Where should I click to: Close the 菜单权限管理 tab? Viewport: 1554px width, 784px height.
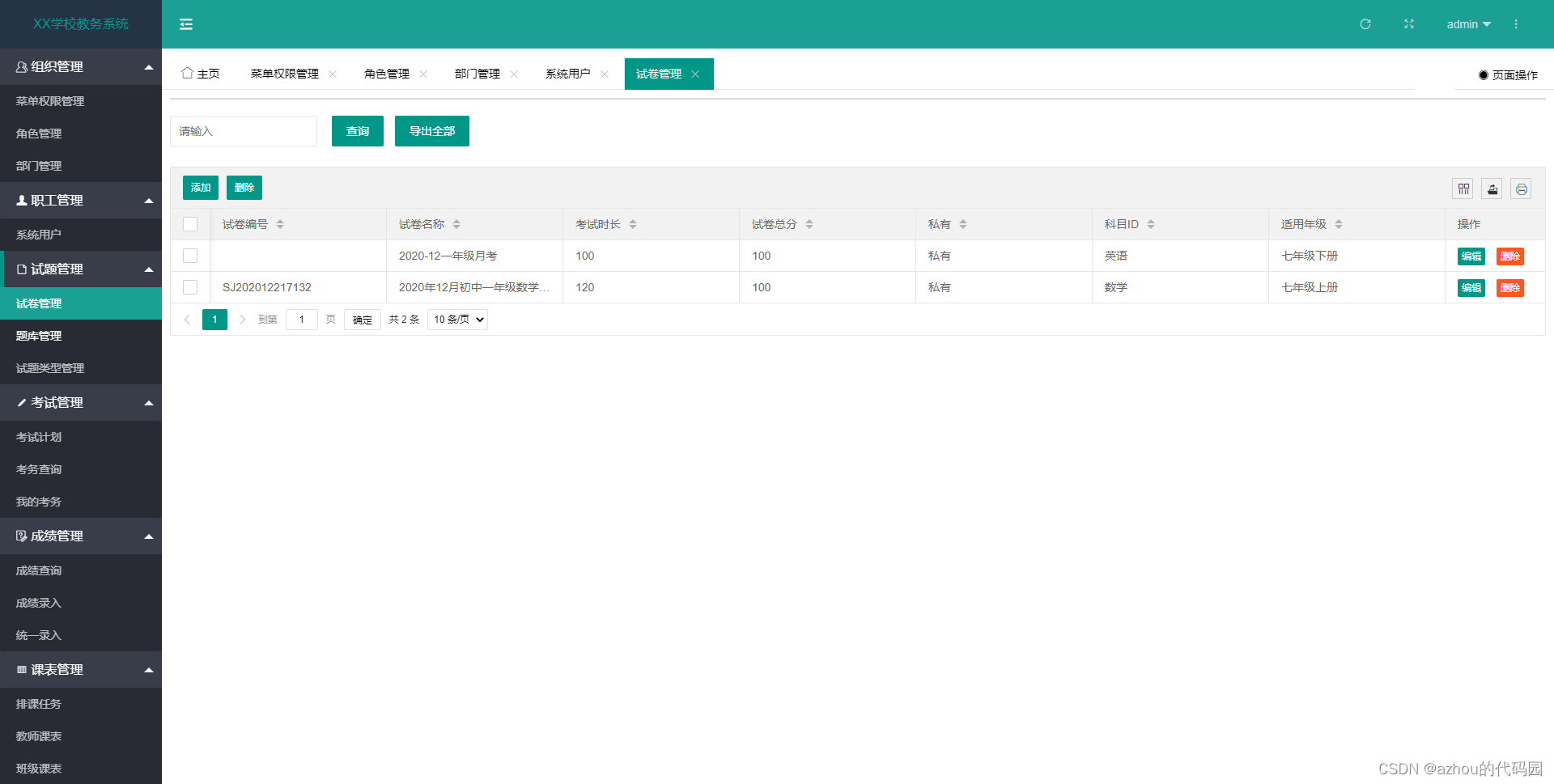point(333,74)
